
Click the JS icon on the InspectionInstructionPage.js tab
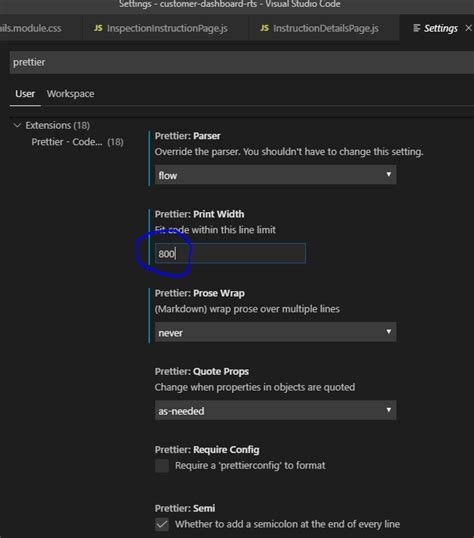(x=98, y=28)
